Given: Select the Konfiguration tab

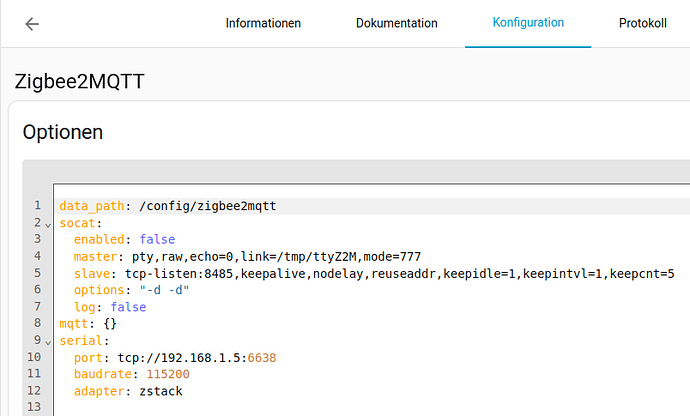Looking at the screenshot, I should point(528,23).
